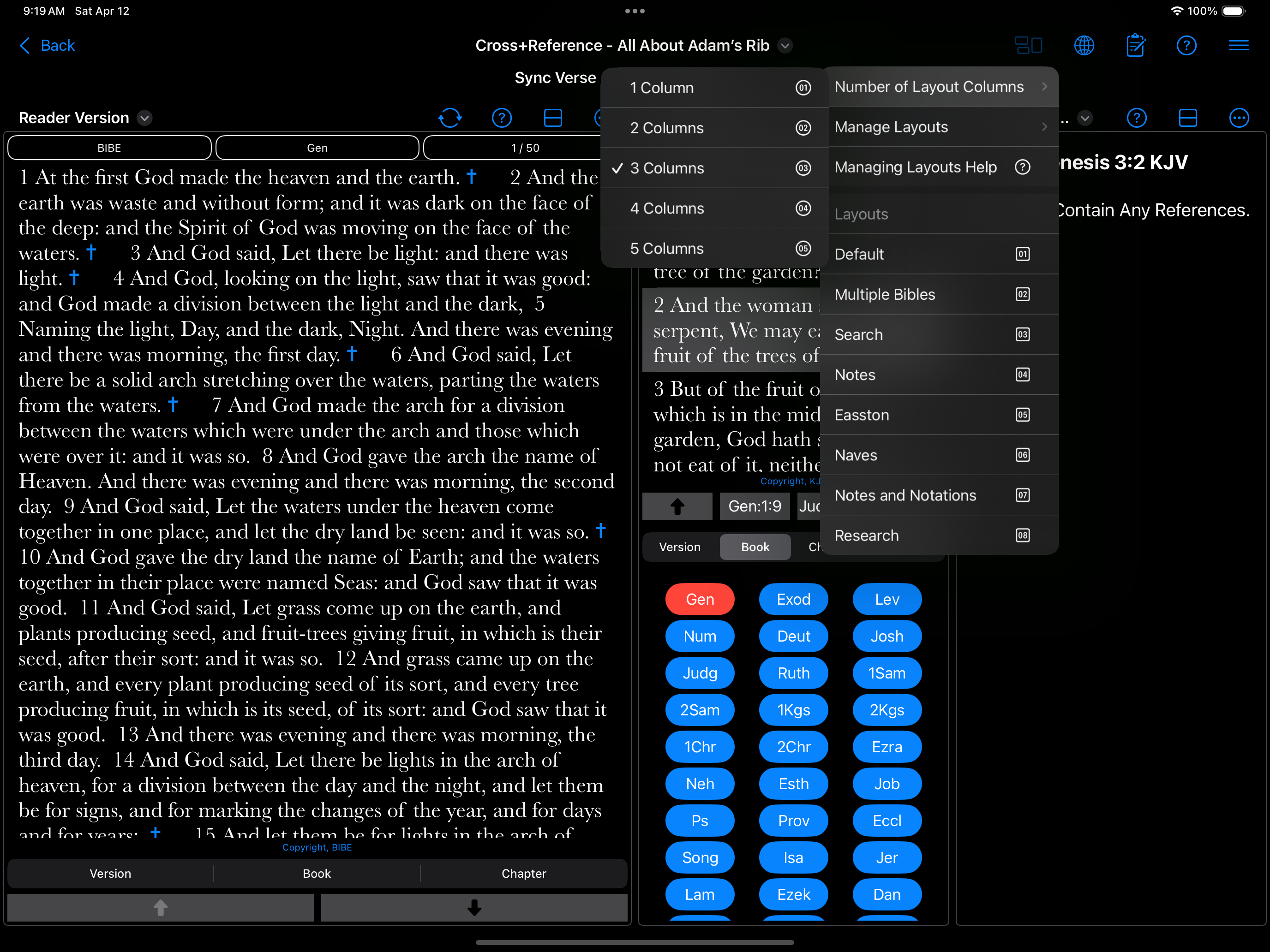1270x952 pixels.
Task: Expand Number of Layout Columns submenu
Action: click(940, 87)
